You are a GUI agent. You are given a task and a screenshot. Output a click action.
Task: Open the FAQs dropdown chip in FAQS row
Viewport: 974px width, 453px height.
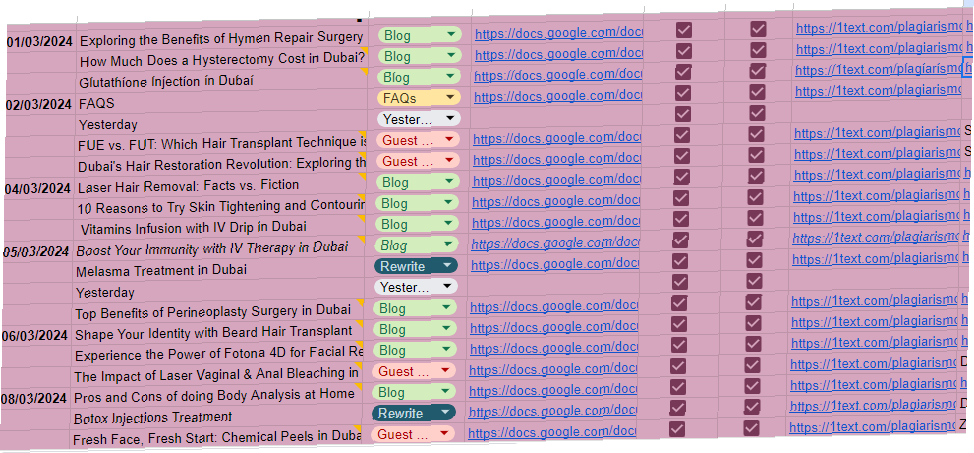click(418, 98)
